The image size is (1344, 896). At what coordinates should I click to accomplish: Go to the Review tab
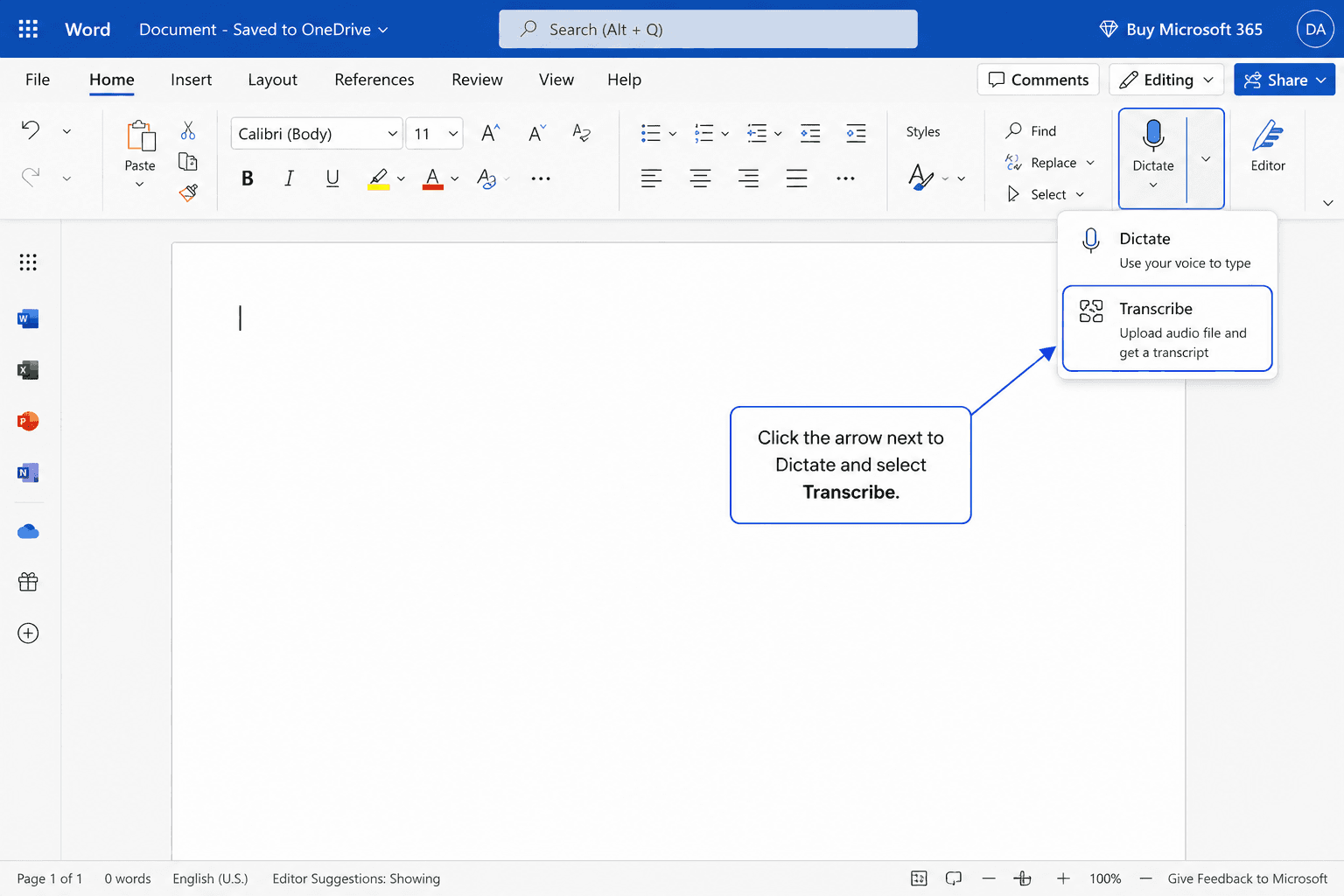tap(477, 80)
